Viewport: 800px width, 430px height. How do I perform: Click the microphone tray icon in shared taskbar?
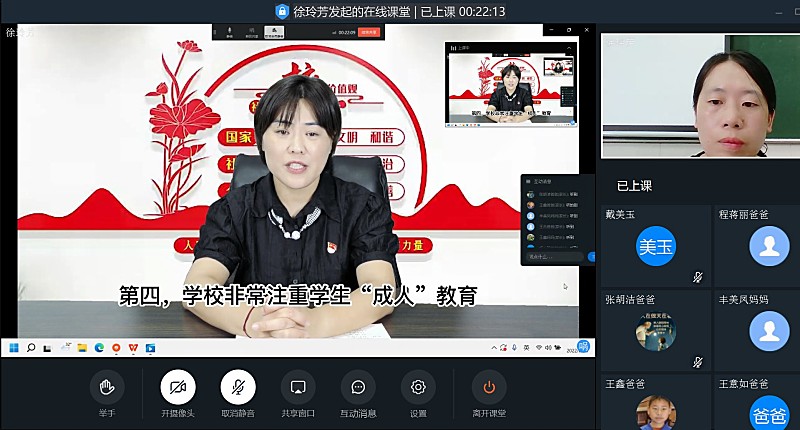click(514, 348)
